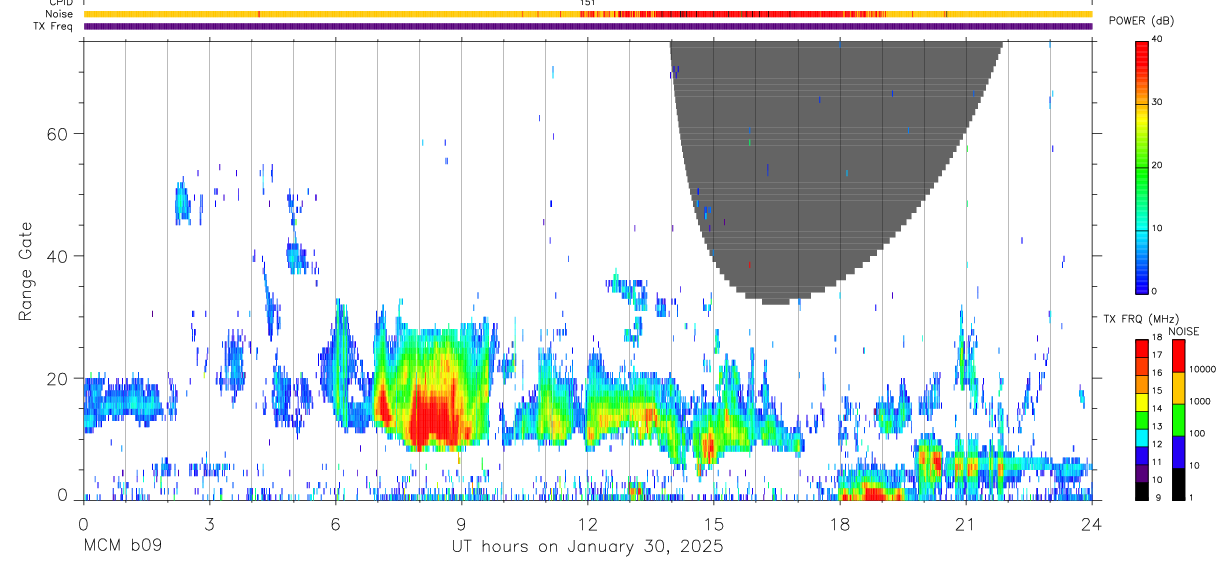Click the 100 noise legend tick

[1195, 433]
